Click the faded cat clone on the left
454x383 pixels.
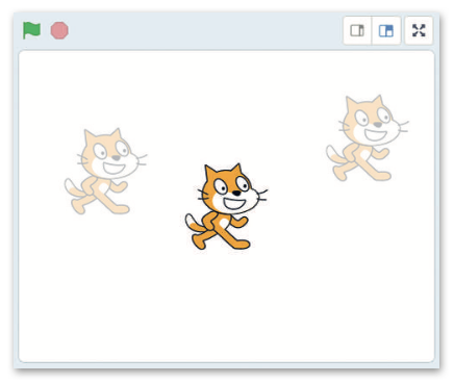(105, 171)
